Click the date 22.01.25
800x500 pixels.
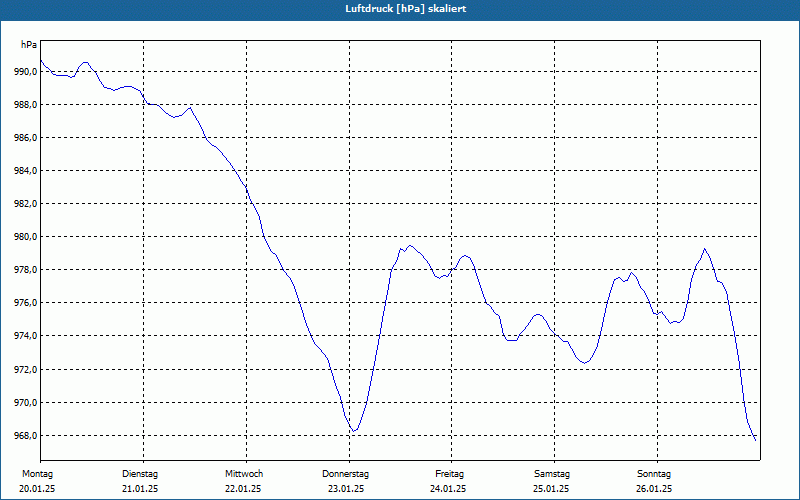(243, 489)
